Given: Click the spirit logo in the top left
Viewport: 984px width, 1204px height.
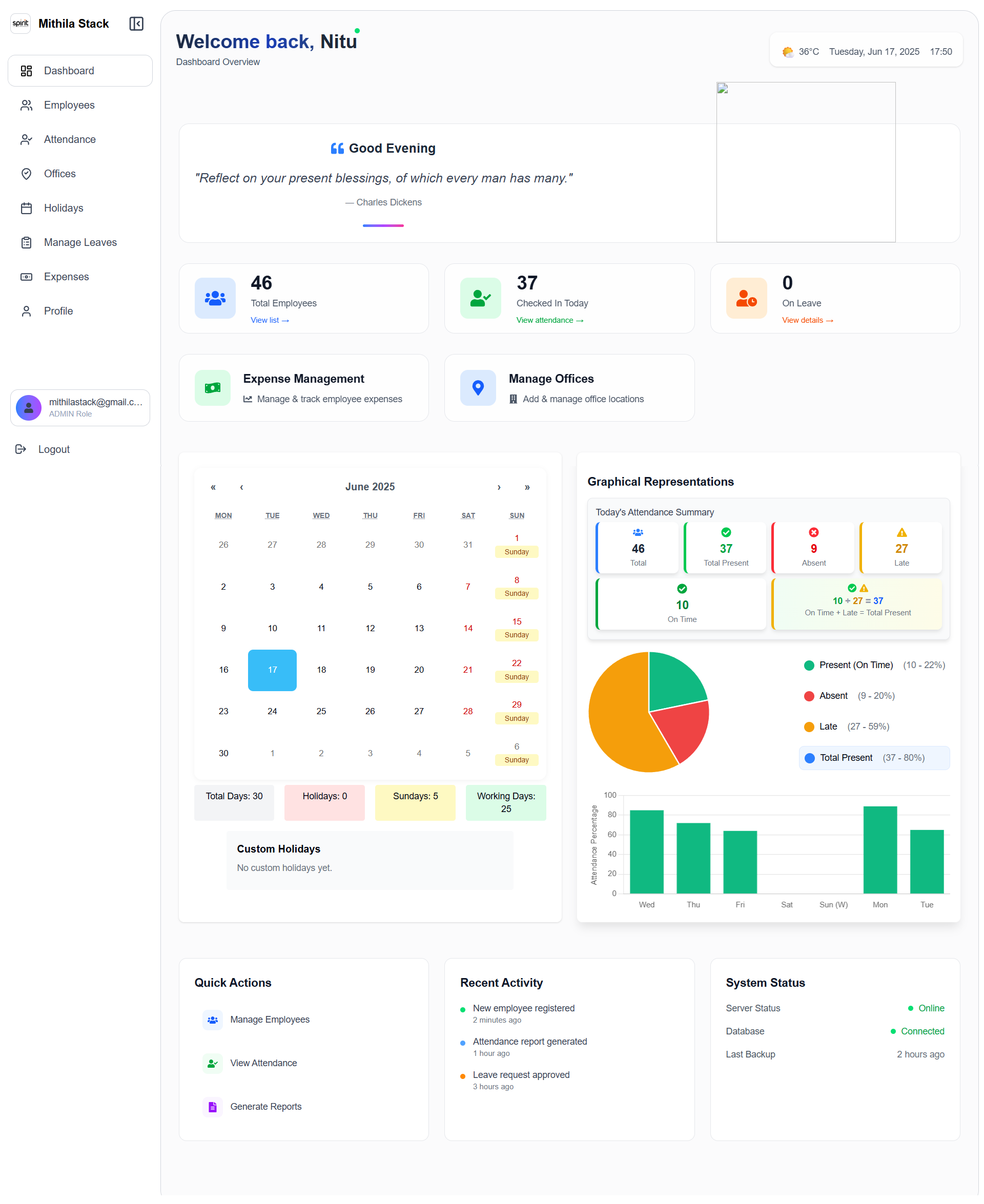Looking at the screenshot, I should click(x=20, y=23).
